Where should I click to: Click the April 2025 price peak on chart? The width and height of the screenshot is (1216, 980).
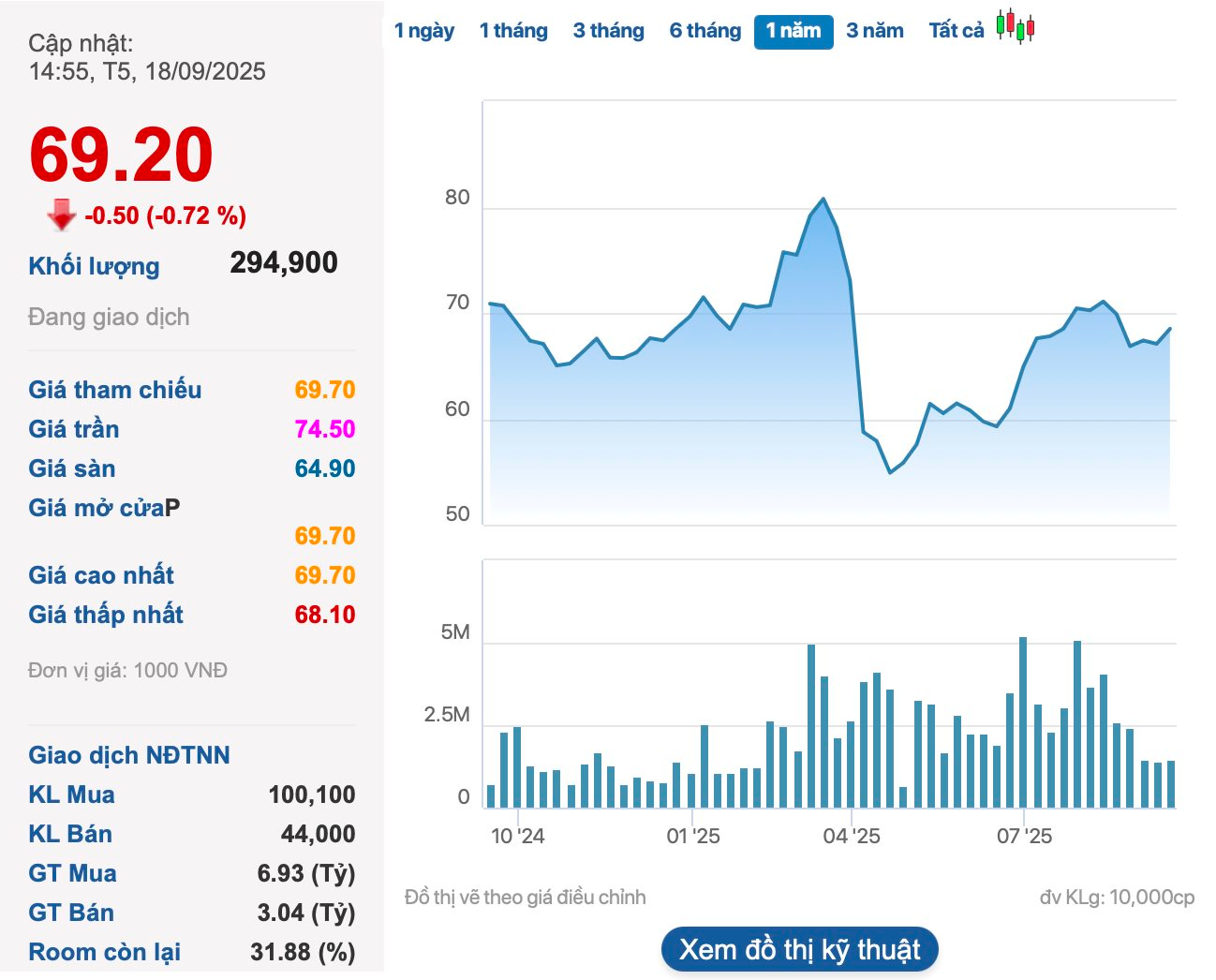pos(823,200)
